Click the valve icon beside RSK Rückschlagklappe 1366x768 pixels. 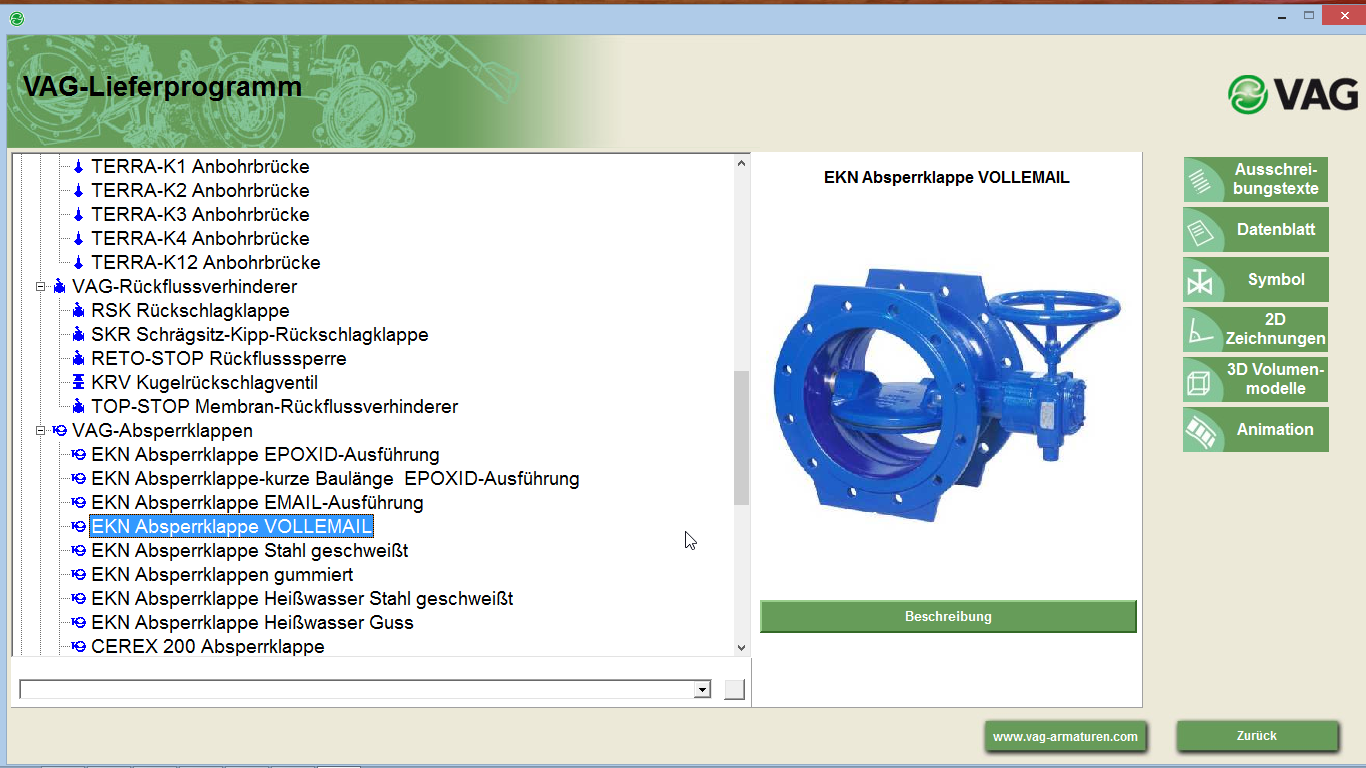tap(79, 311)
